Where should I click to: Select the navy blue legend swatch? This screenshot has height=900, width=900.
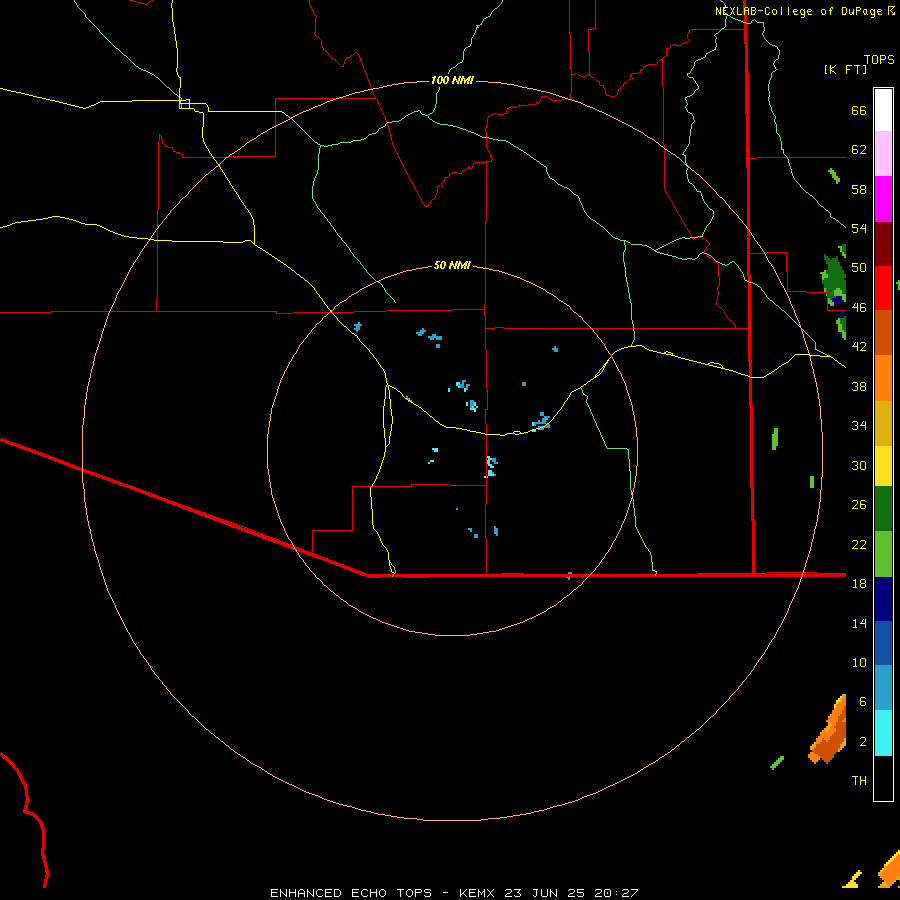point(883,599)
